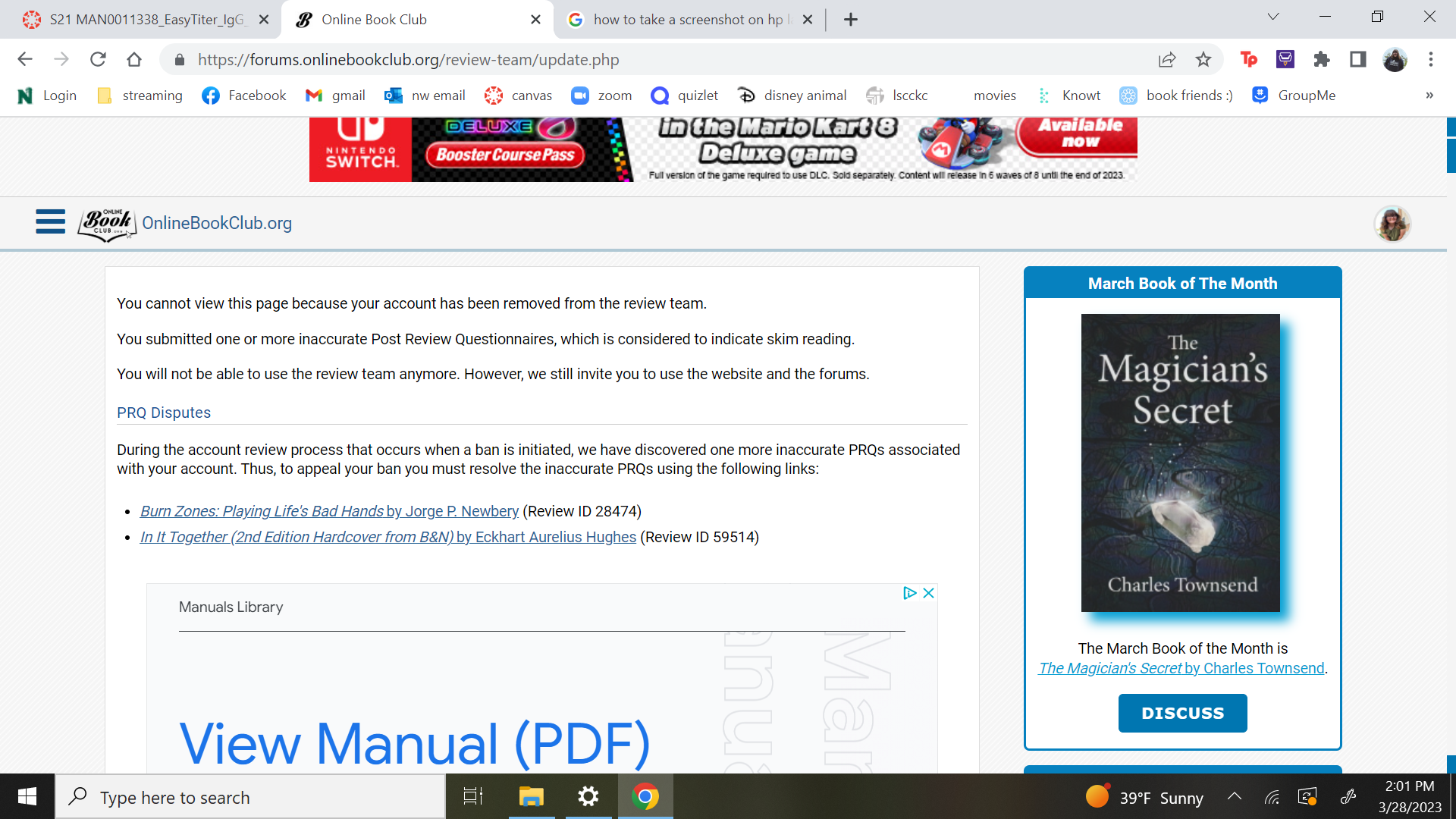This screenshot has width=1456, height=819.
Task: Open the tab search dropdown arrow
Action: (x=1273, y=17)
